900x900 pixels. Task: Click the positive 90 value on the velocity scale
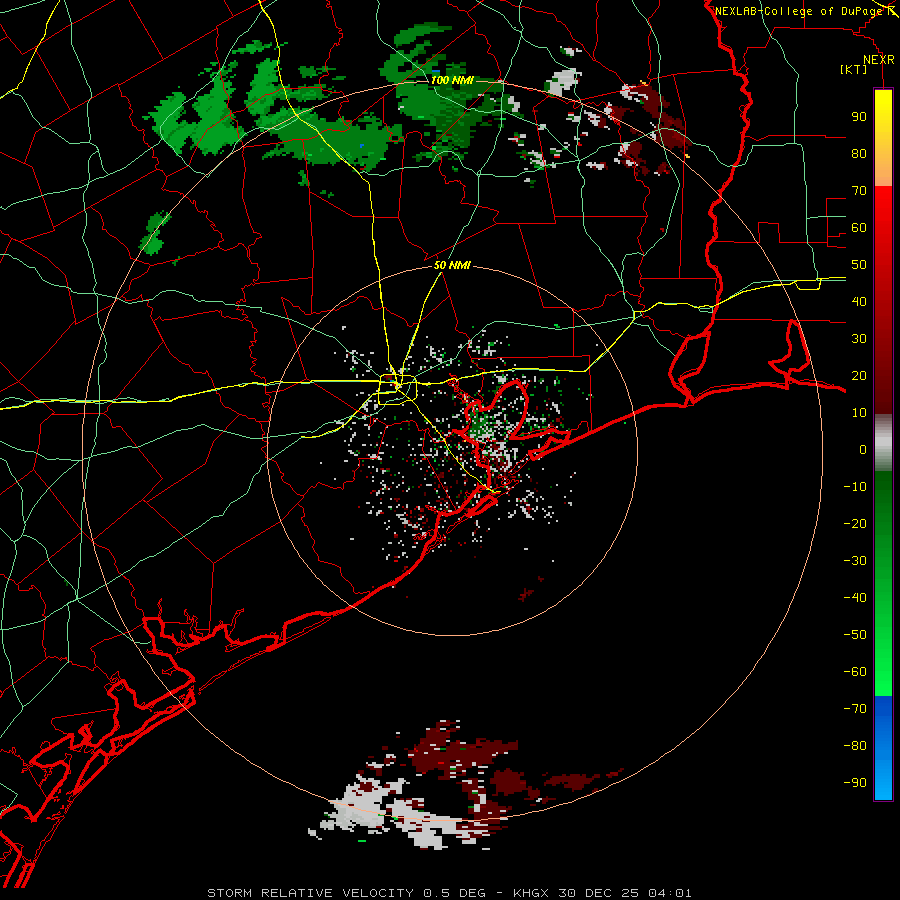(859, 117)
